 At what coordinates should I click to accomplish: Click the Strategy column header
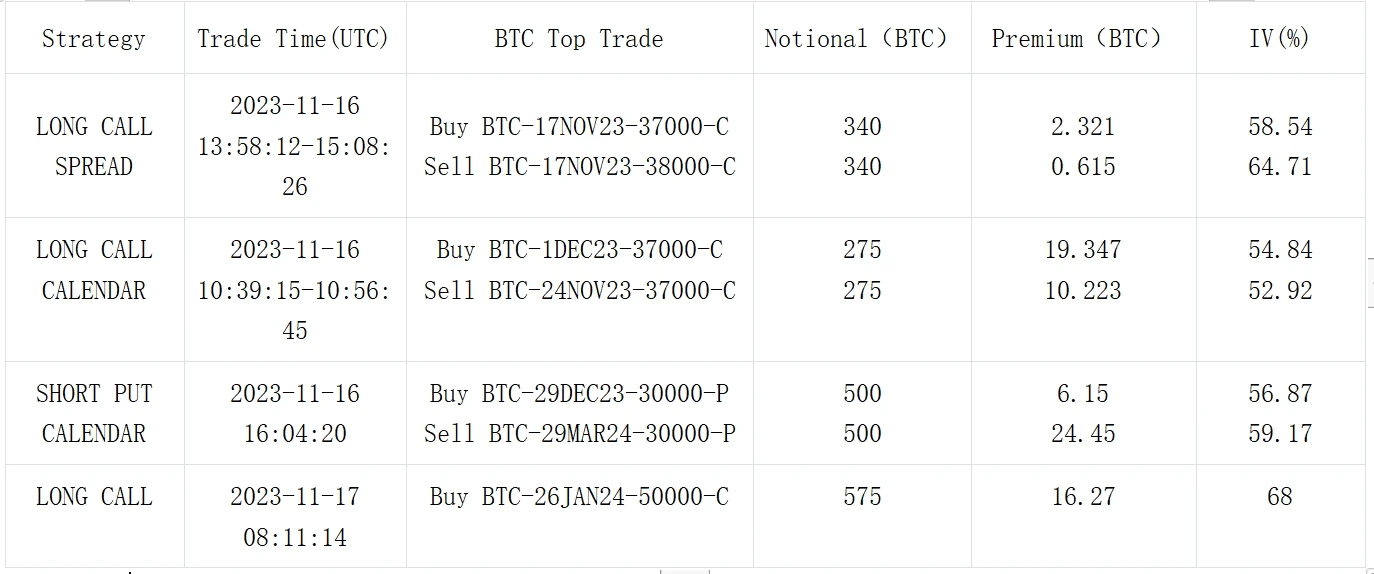click(x=93, y=39)
